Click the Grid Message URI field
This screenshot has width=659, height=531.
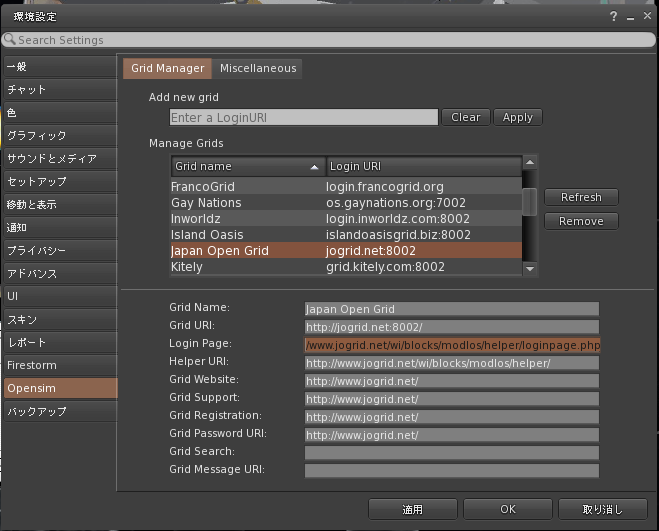[x=452, y=471]
